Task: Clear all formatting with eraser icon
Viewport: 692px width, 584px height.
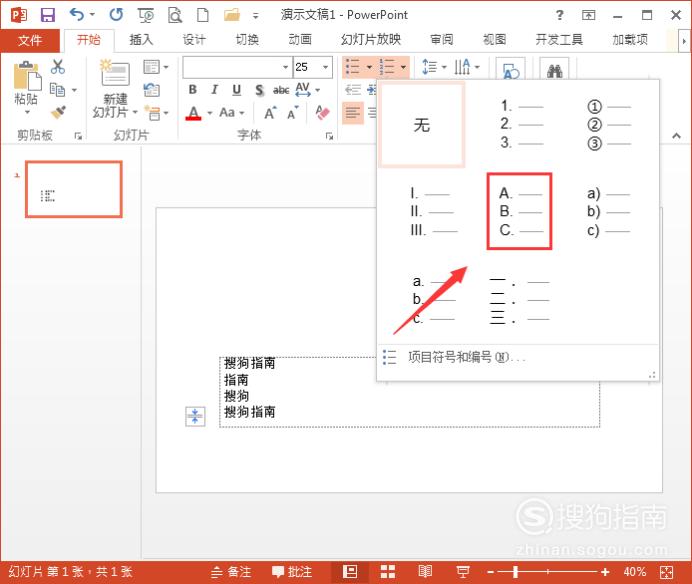Action: 323,113
